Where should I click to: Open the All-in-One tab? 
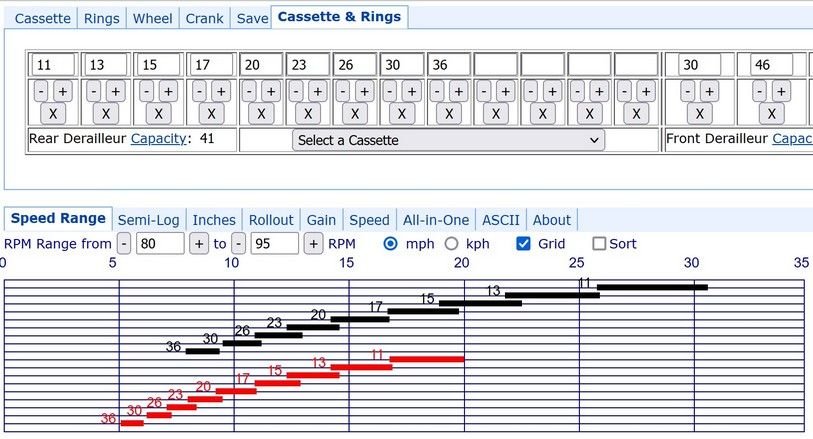[x=435, y=220]
